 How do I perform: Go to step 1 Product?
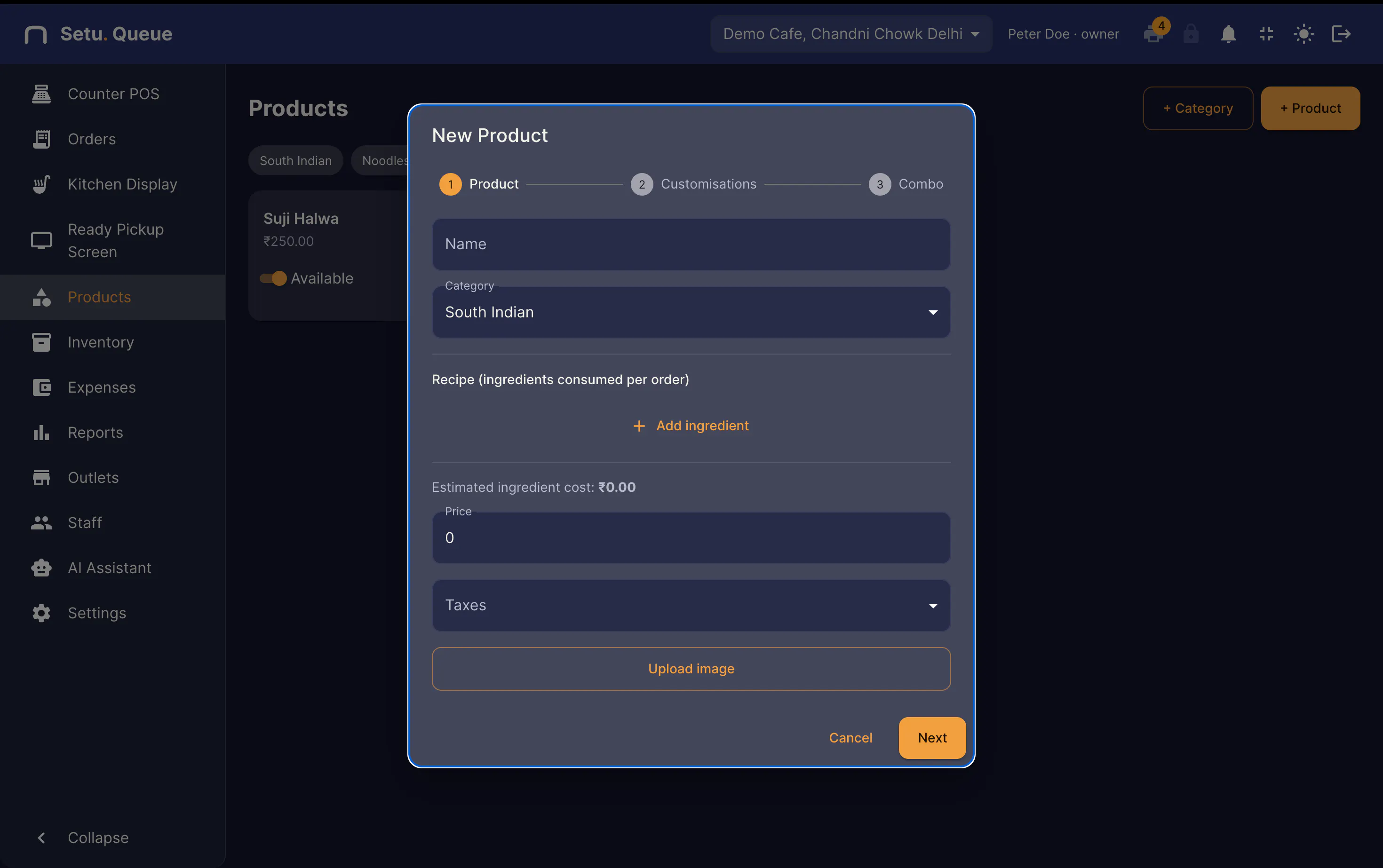[479, 184]
